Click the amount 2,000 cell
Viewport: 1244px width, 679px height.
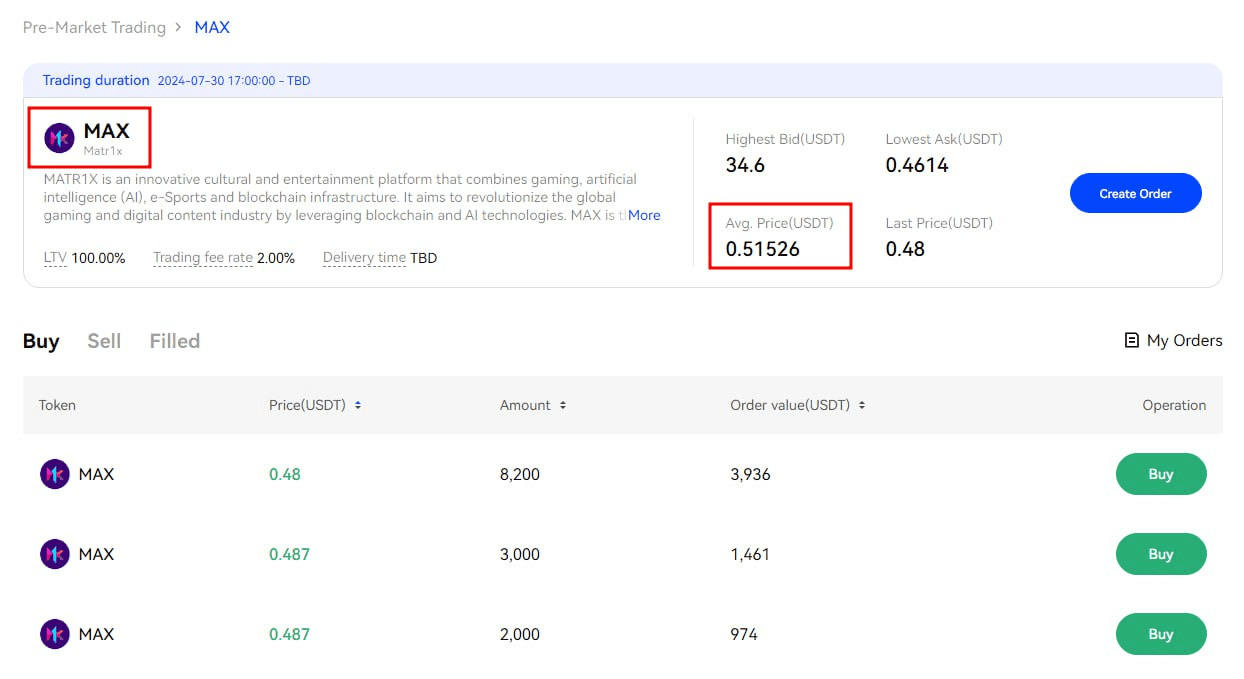[520, 634]
